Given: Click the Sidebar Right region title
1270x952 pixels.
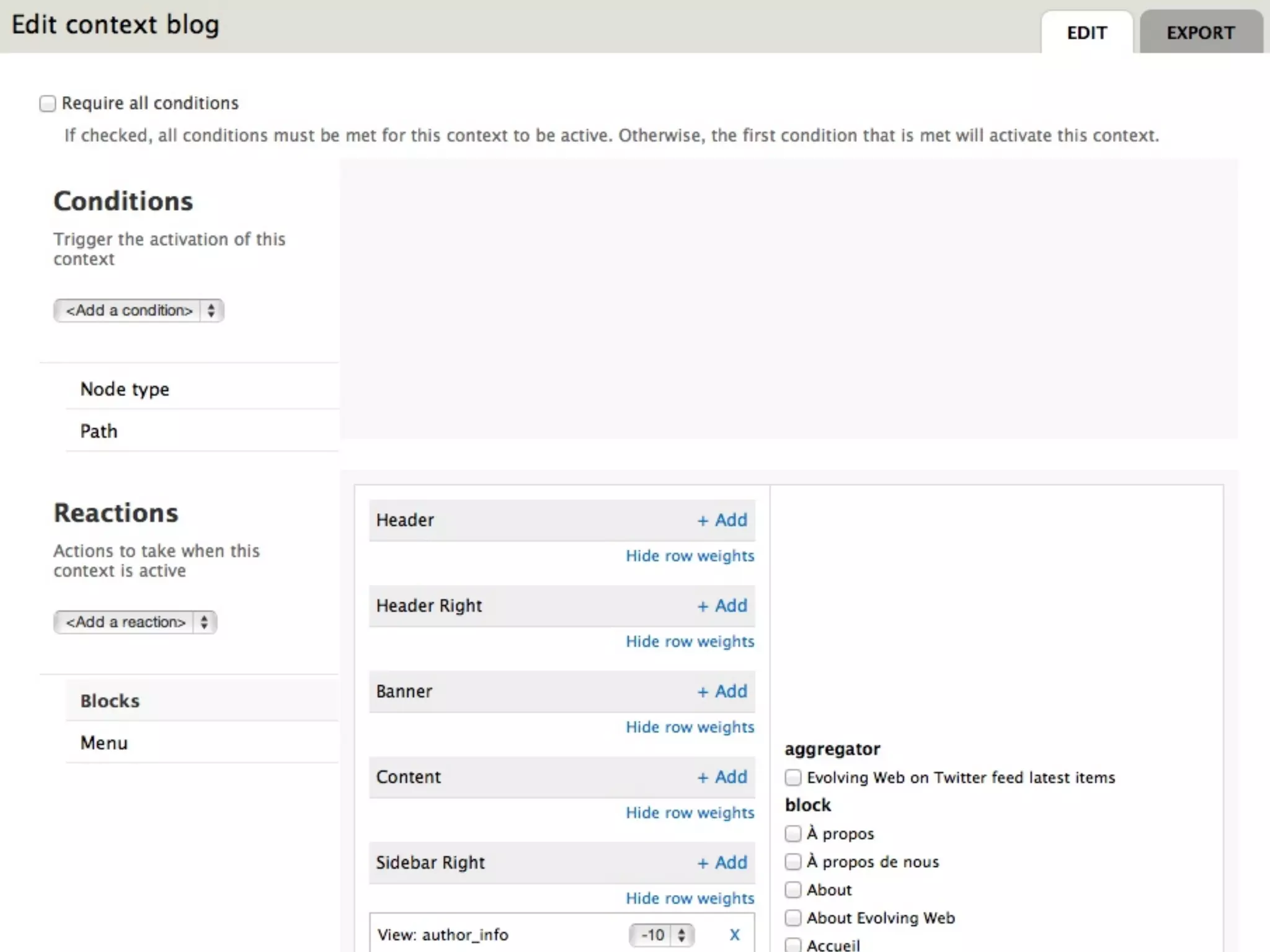Looking at the screenshot, I should 430,862.
